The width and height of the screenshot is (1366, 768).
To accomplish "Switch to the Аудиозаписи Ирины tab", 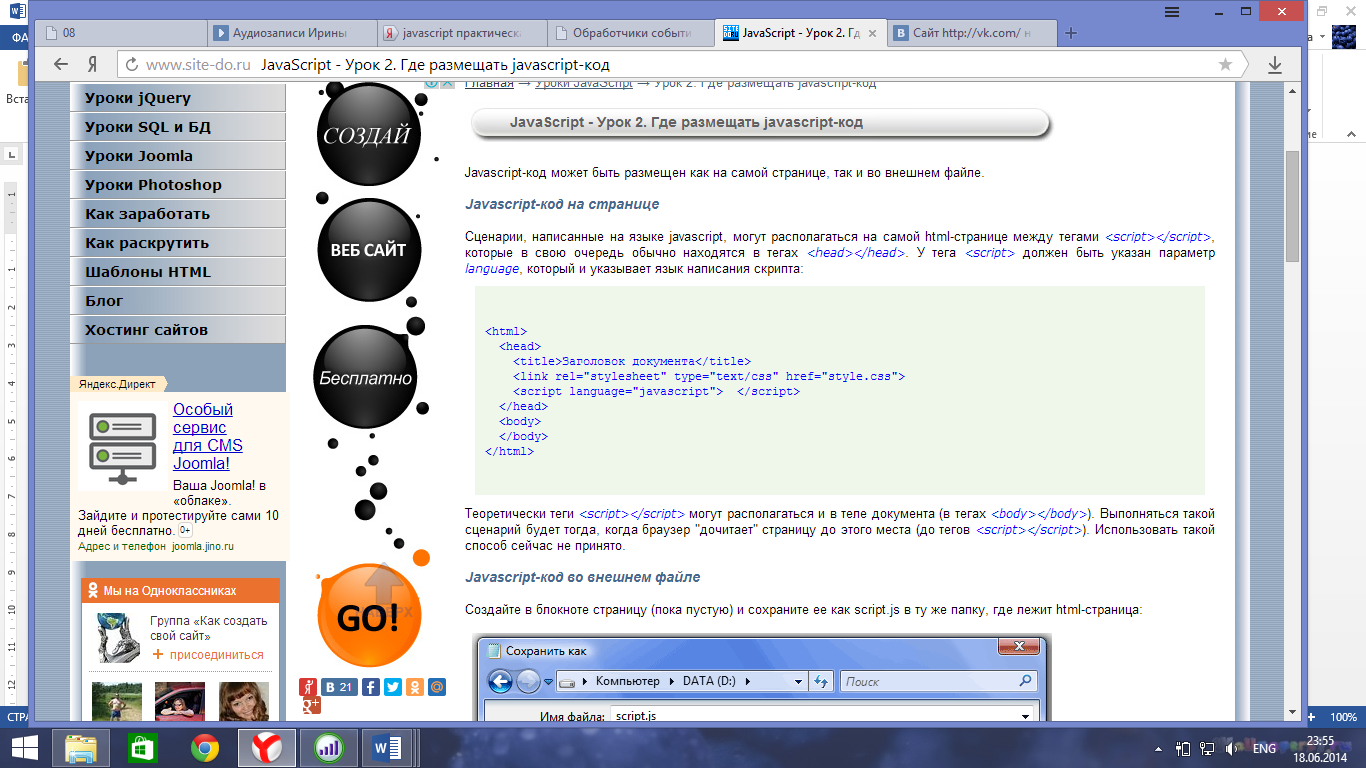I will pyautogui.click(x=293, y=33).
